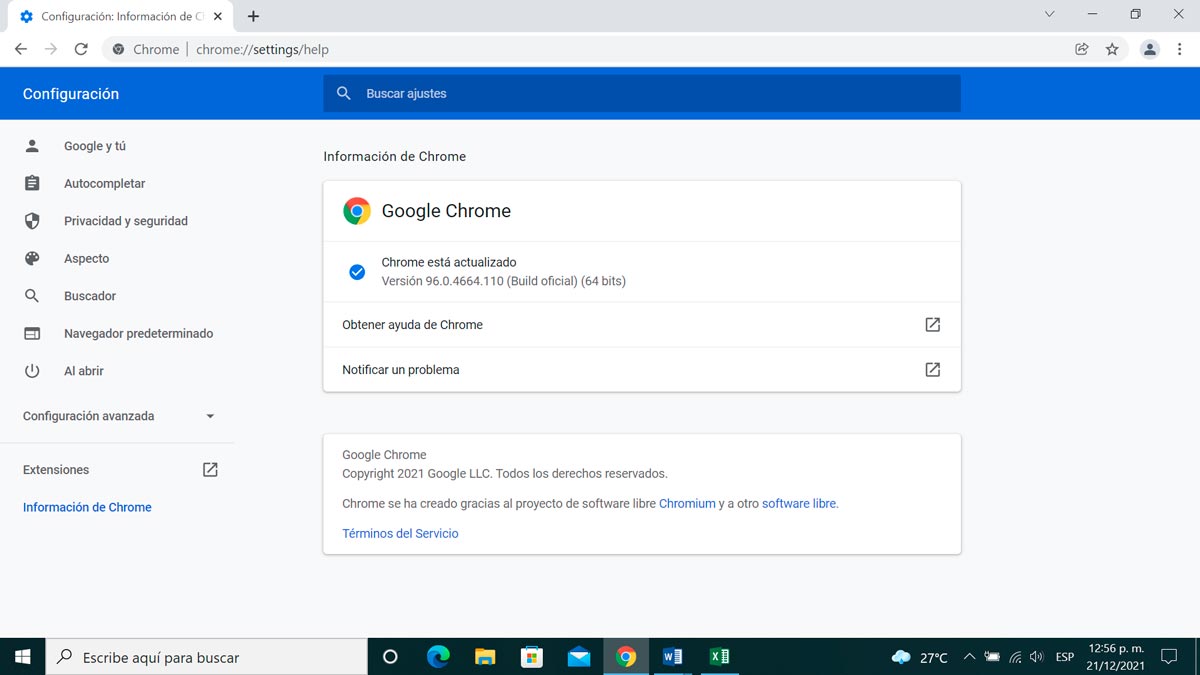The height and width of the screenshot is (675, 1200).
Task: Open Extensiones via the external link icon
Action: pos(210,469)
